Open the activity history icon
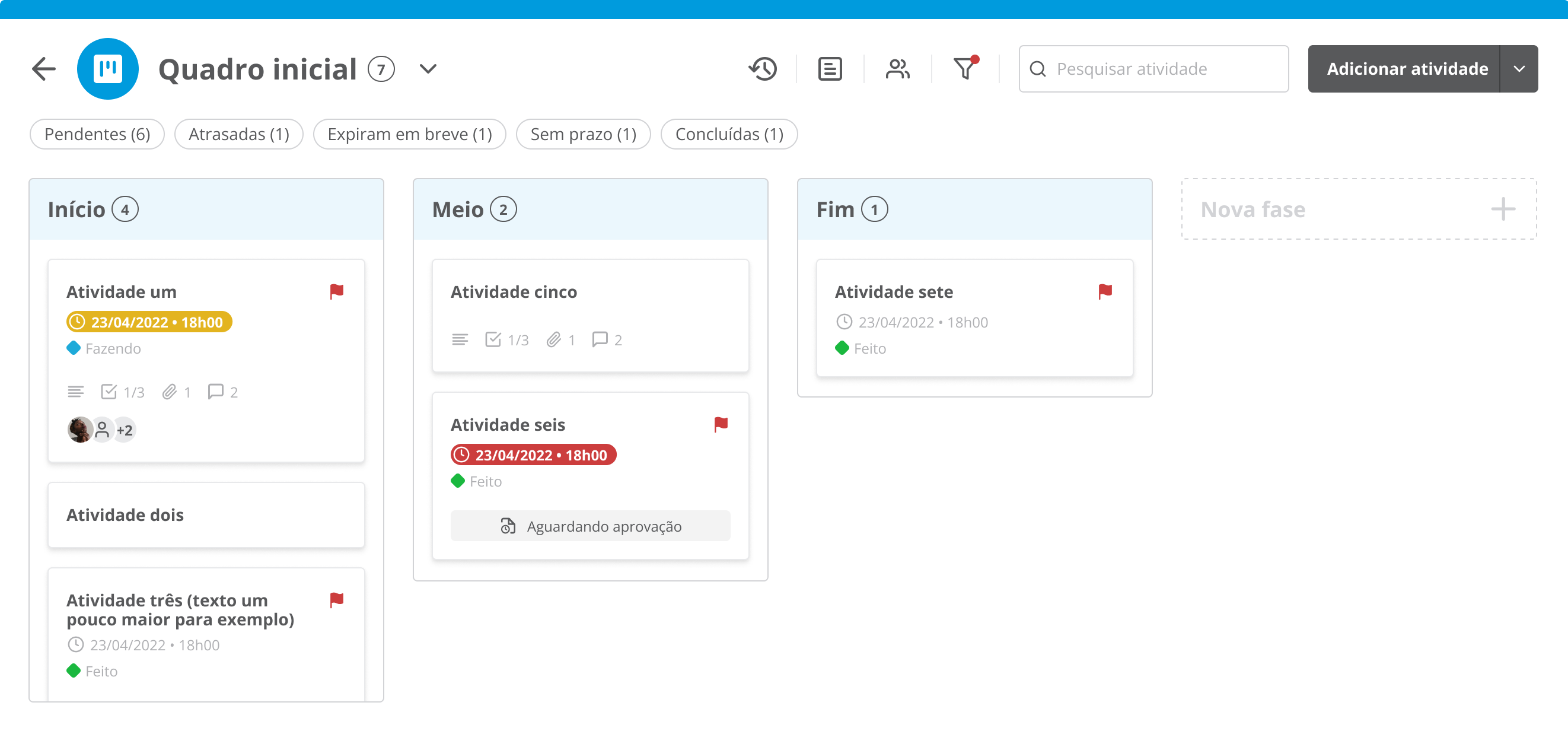Image resolution: width=1568 pixels, height=731 pixels. click(x=763, y=69)
